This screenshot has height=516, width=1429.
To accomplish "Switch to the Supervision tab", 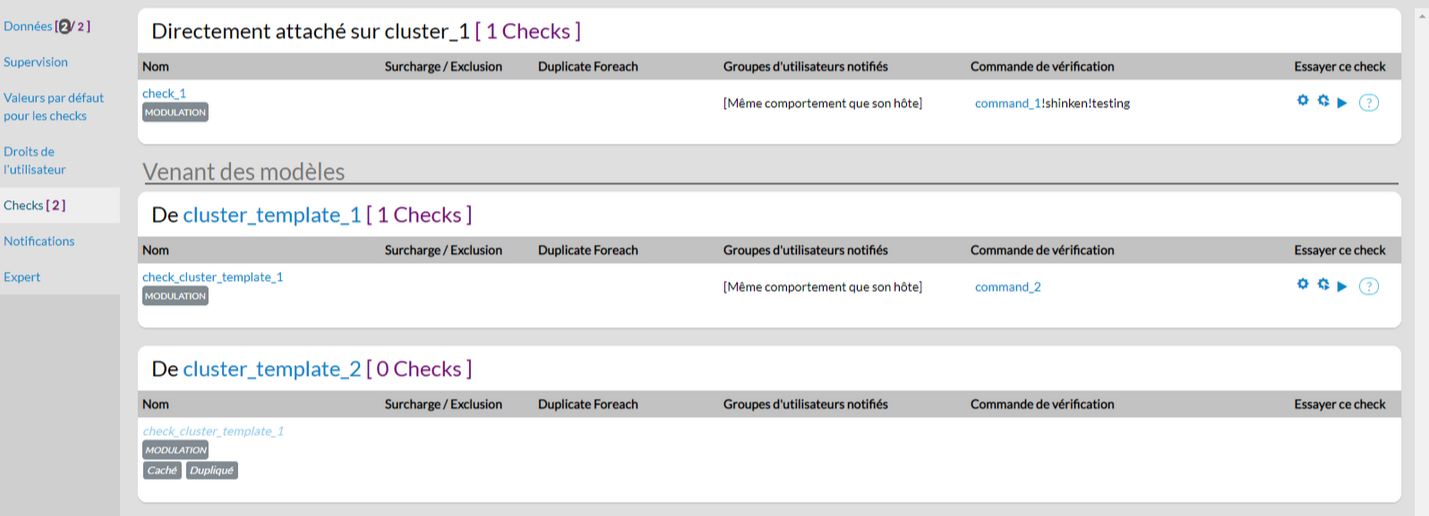I will coord(36,62).
